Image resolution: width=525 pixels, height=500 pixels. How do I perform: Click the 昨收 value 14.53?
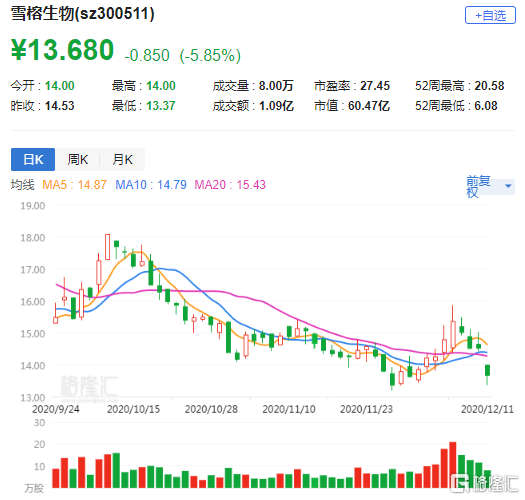[x=60, y=106]
